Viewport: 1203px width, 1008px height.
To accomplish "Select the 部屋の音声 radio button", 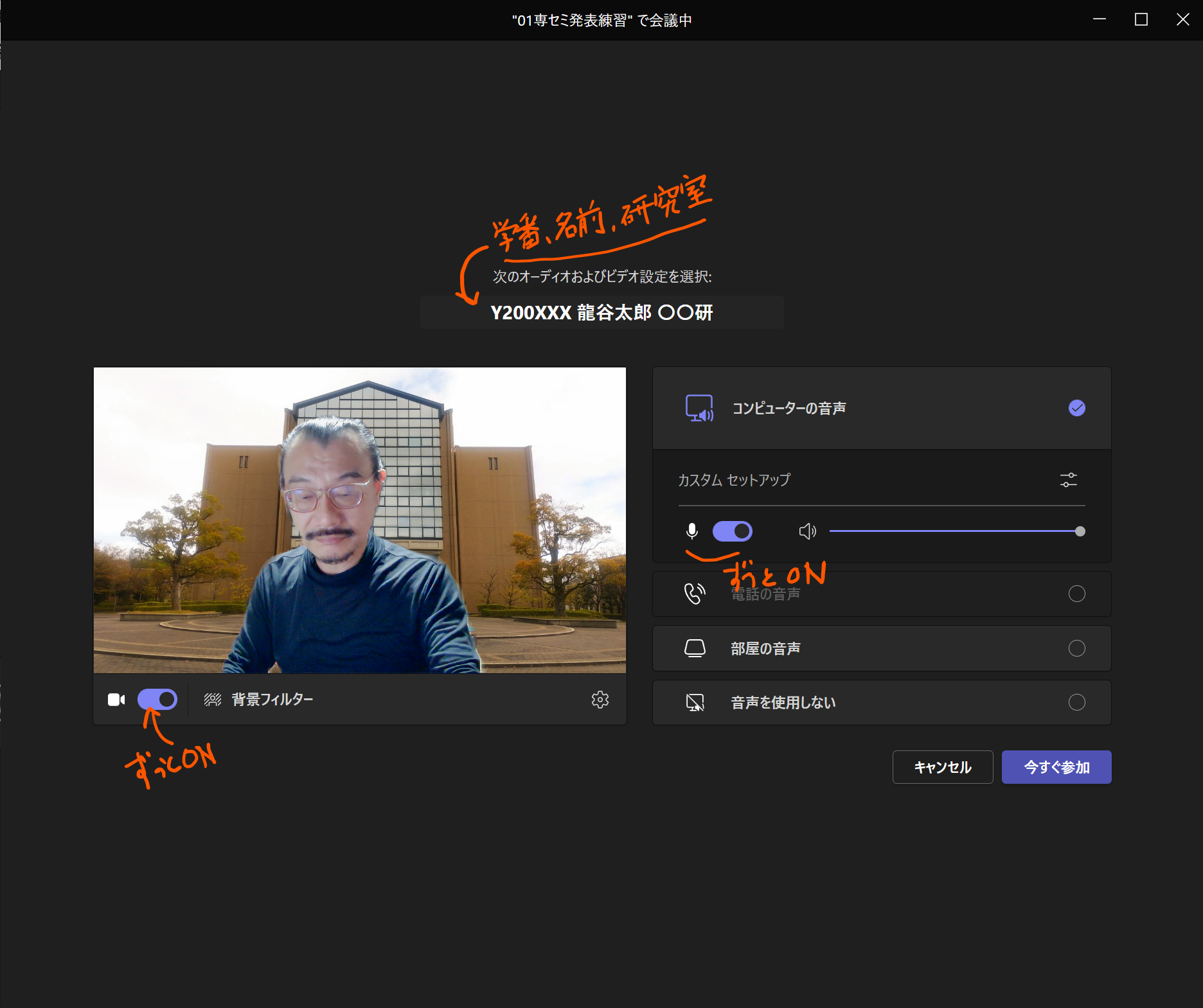I will click(1077, 648).
